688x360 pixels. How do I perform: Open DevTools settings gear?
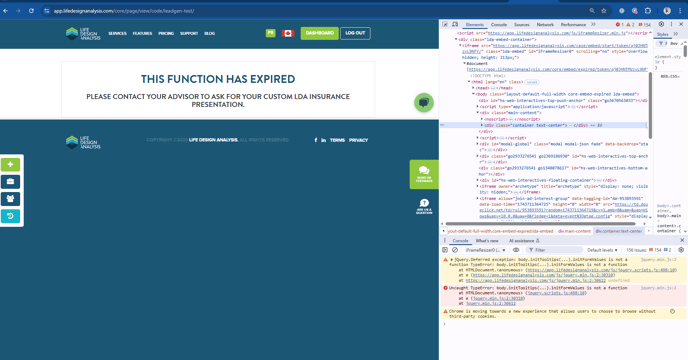(x=661, y=25)
